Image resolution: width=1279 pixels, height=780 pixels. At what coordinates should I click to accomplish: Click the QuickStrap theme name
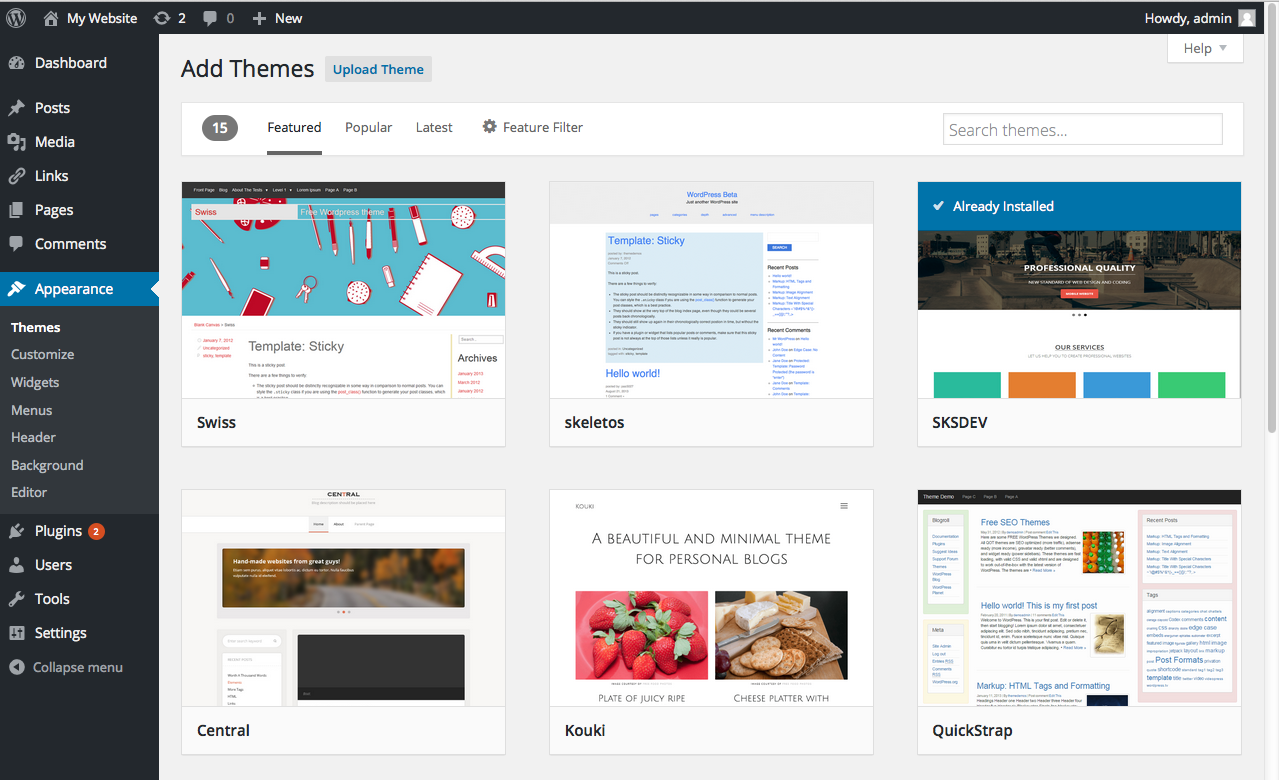point(972,730)
